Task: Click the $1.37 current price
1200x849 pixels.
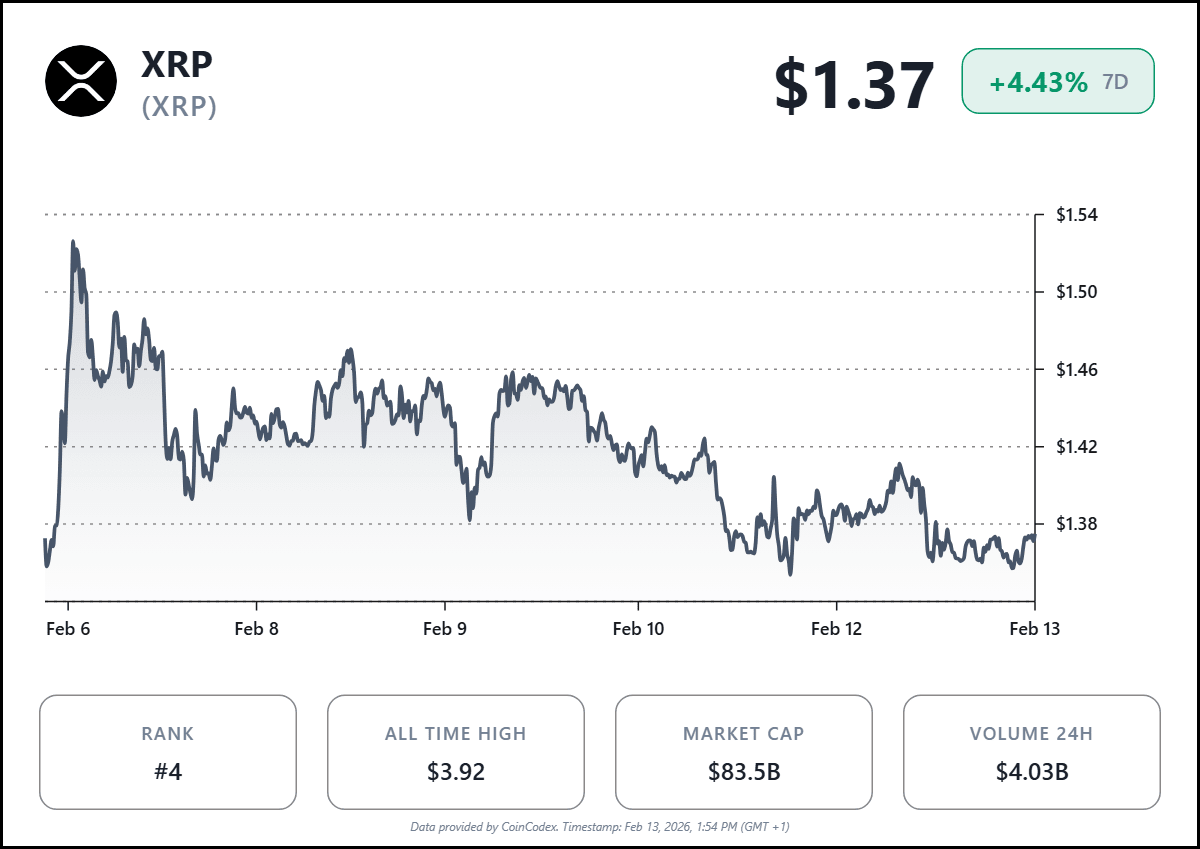Action: pyautogui.click(x=854, y=85)
